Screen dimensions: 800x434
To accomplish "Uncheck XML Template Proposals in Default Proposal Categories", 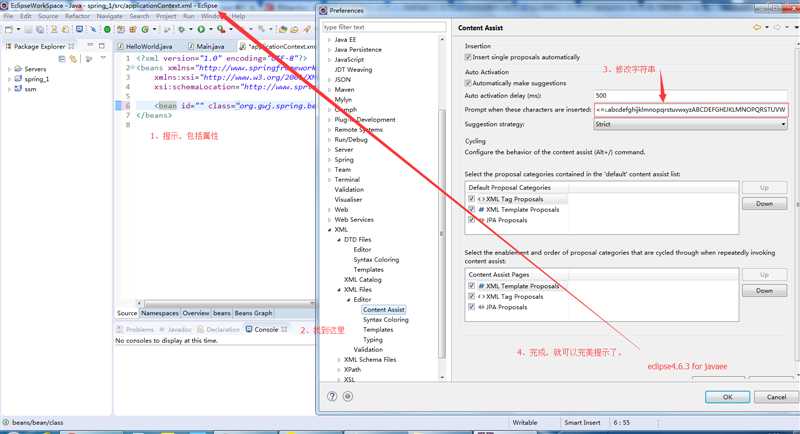I will [471, 210].
